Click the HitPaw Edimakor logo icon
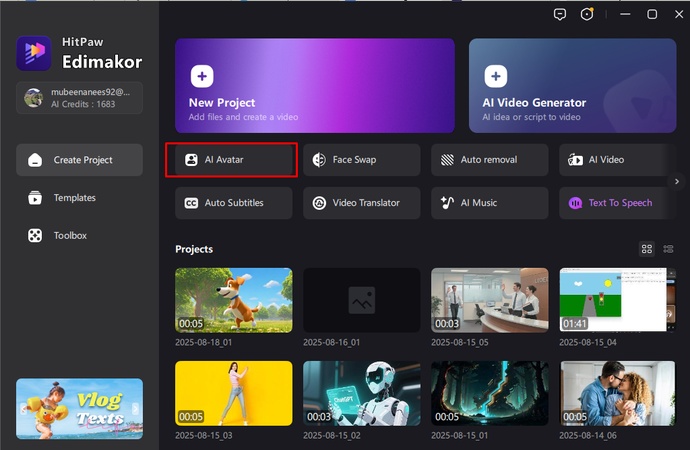The width and height of the screenshot is (690, 450). tap(34, 53)
